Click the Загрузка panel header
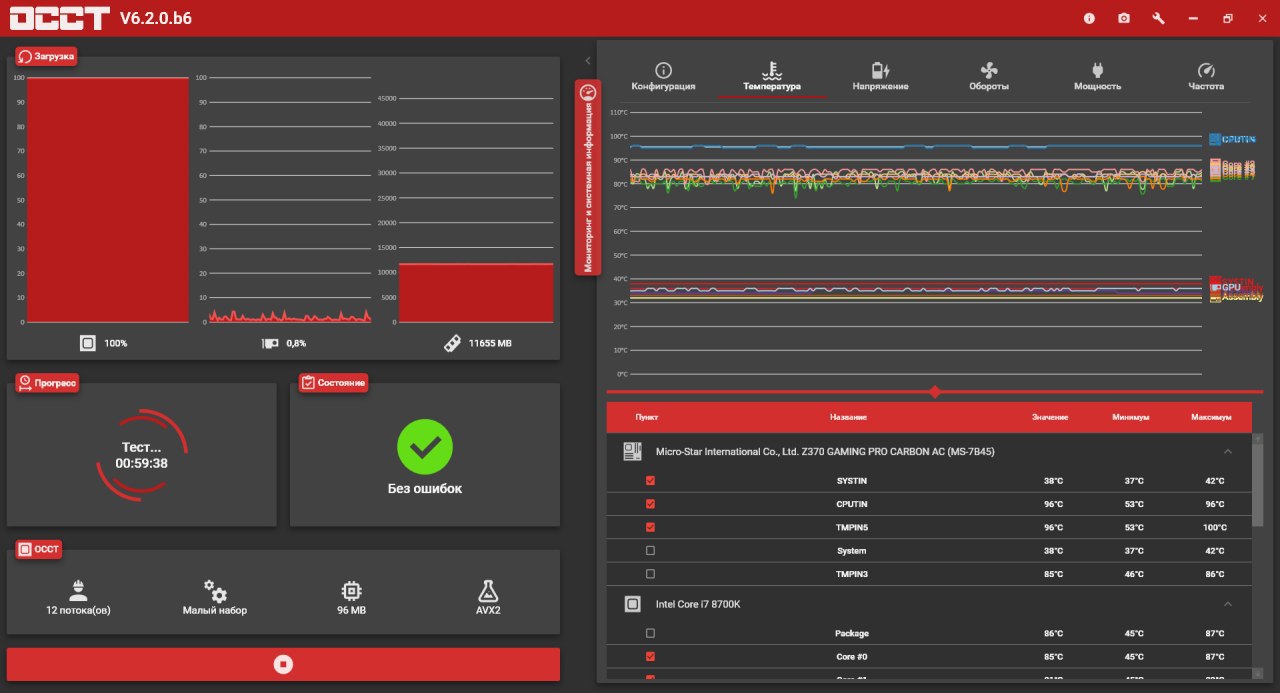 47,56
